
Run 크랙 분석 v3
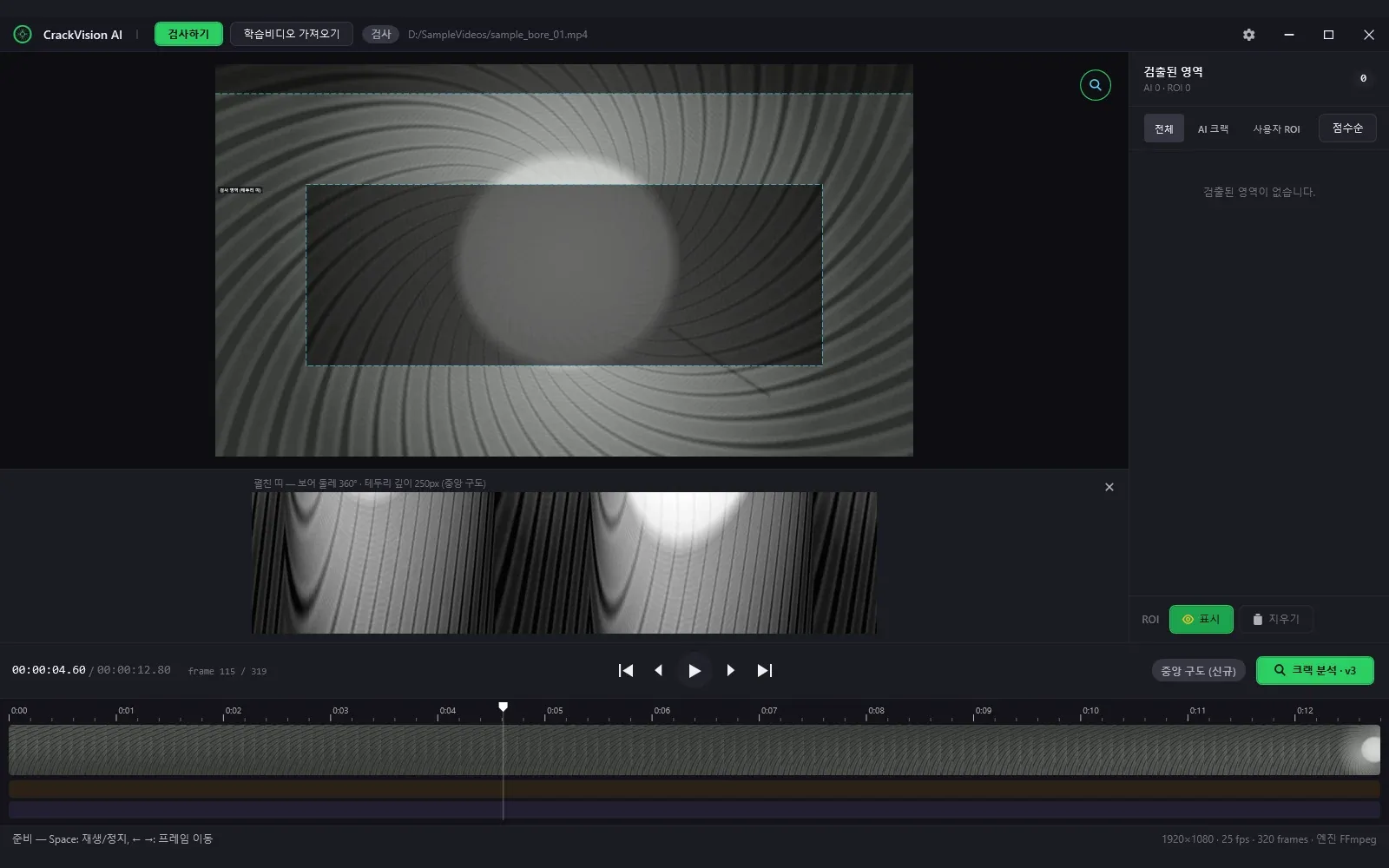click(x=1314, y=670)
